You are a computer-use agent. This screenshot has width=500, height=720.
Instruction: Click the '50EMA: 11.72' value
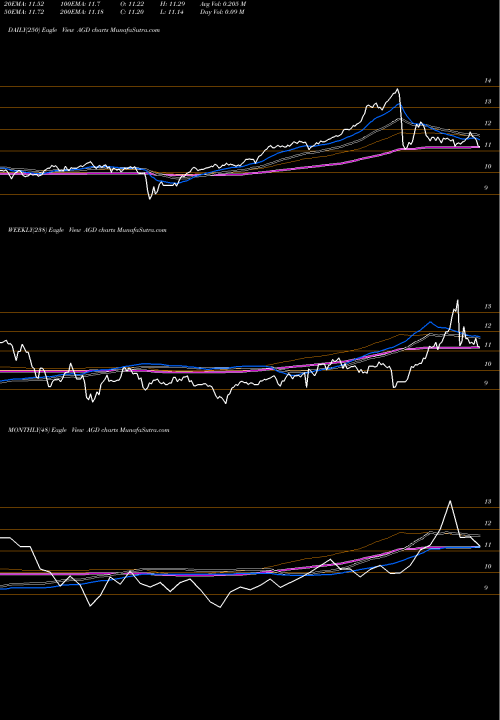22,12
